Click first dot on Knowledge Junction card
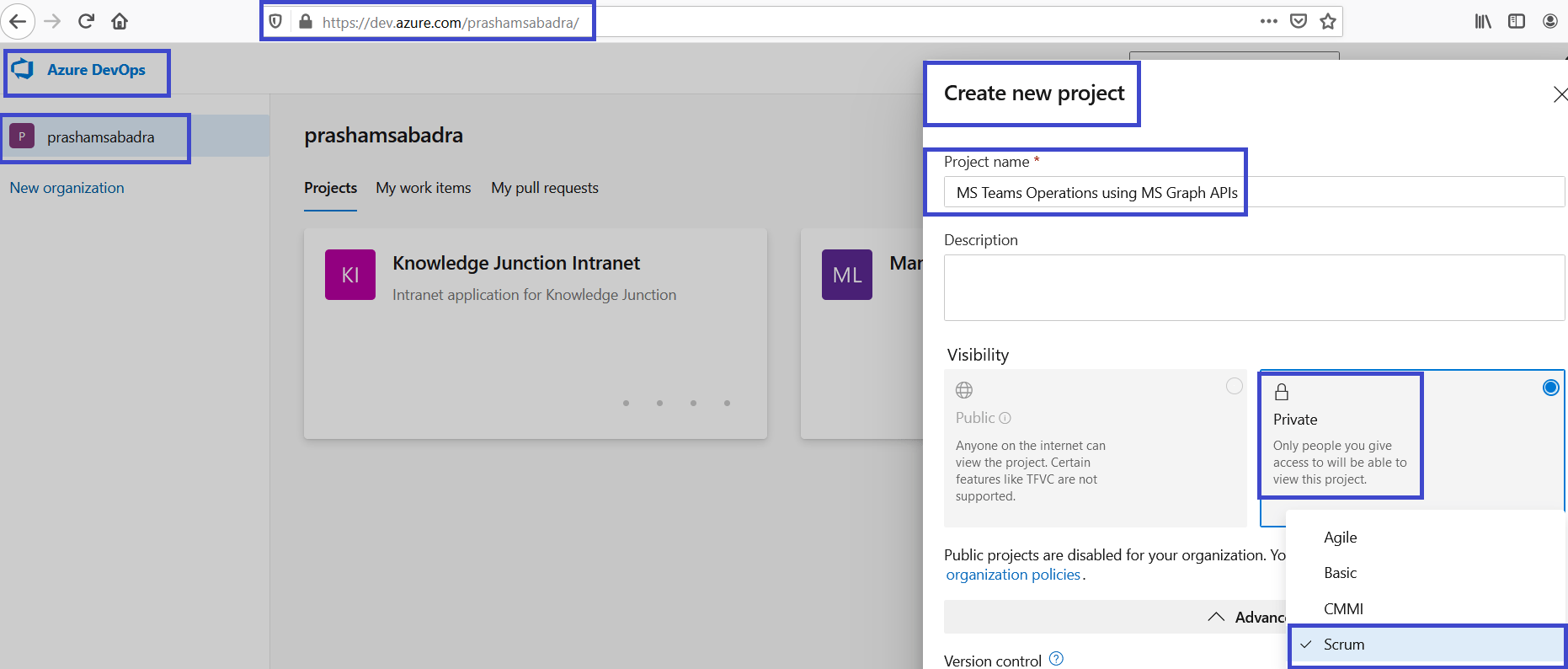 click(626, 403)
